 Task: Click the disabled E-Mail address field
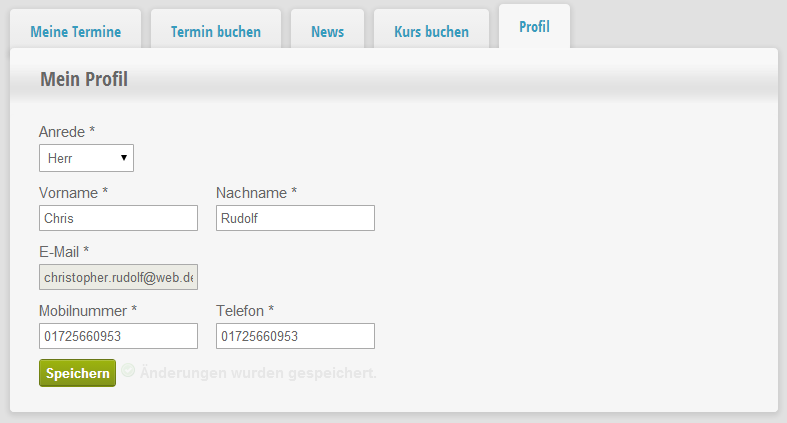118,277
